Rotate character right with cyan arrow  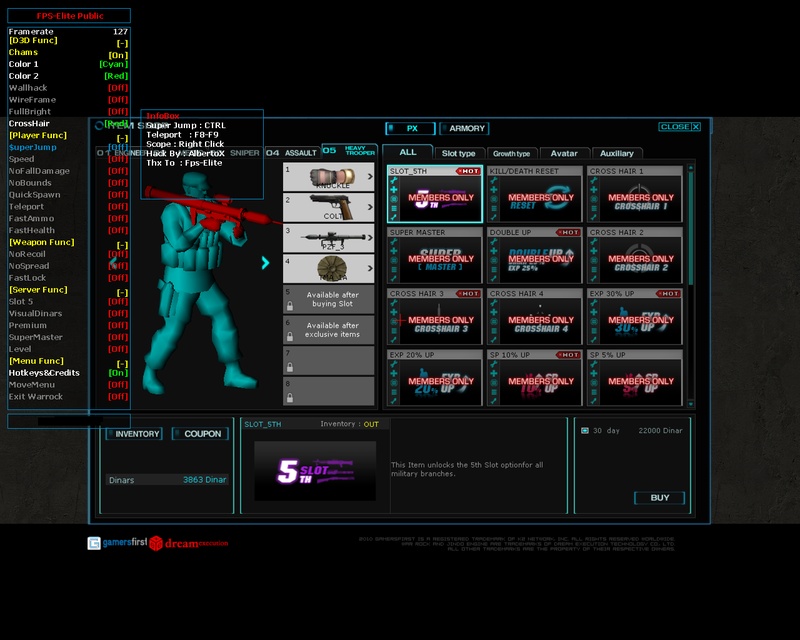(x=265, y=262)
